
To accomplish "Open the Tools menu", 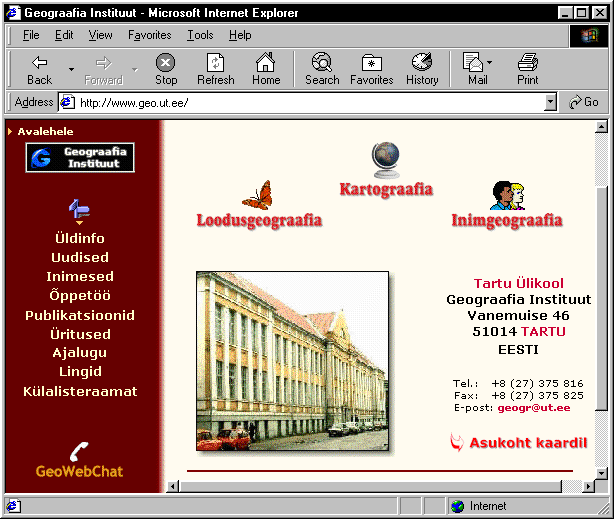I will 200,35.
